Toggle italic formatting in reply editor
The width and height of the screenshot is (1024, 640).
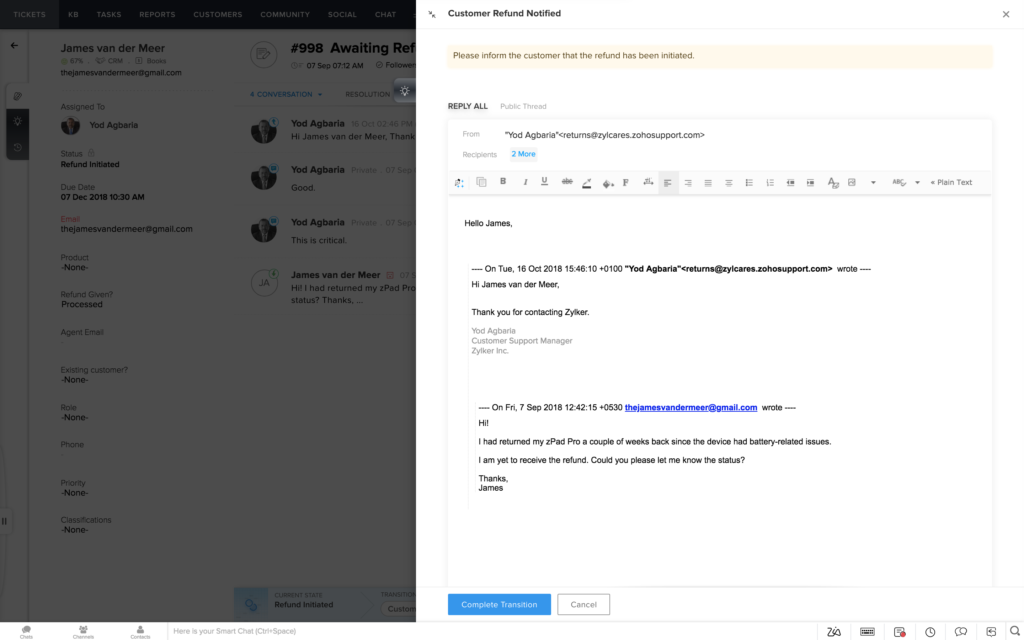(524, 182)
